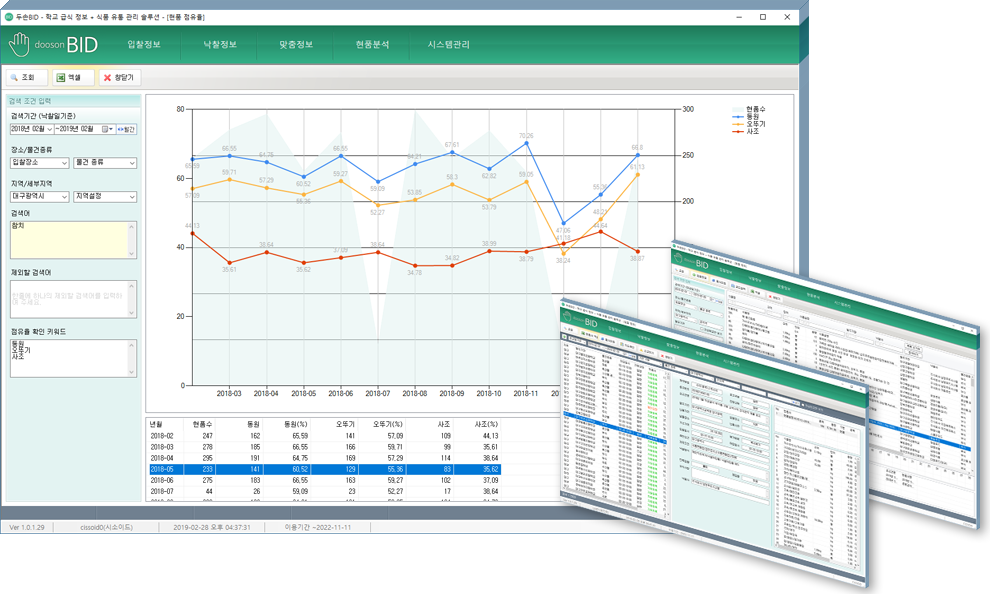
Task: Expand the 입찰장소 dropdown
Action: [x=64, y=163]
